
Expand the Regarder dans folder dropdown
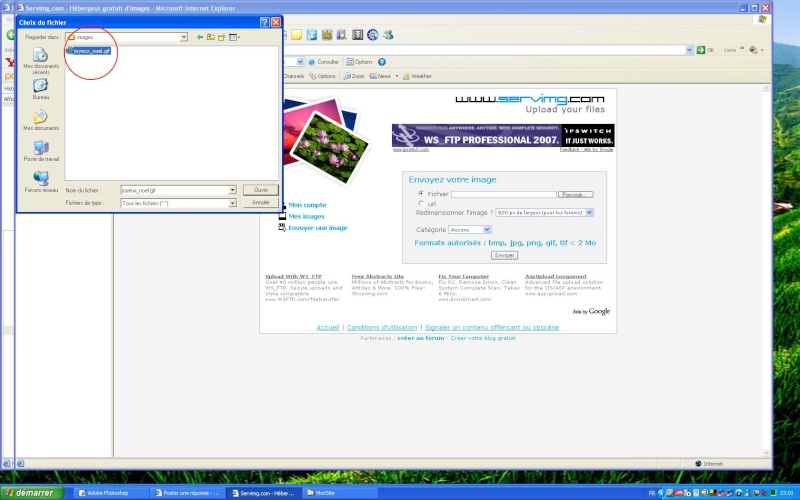click(x=184, y=37)
